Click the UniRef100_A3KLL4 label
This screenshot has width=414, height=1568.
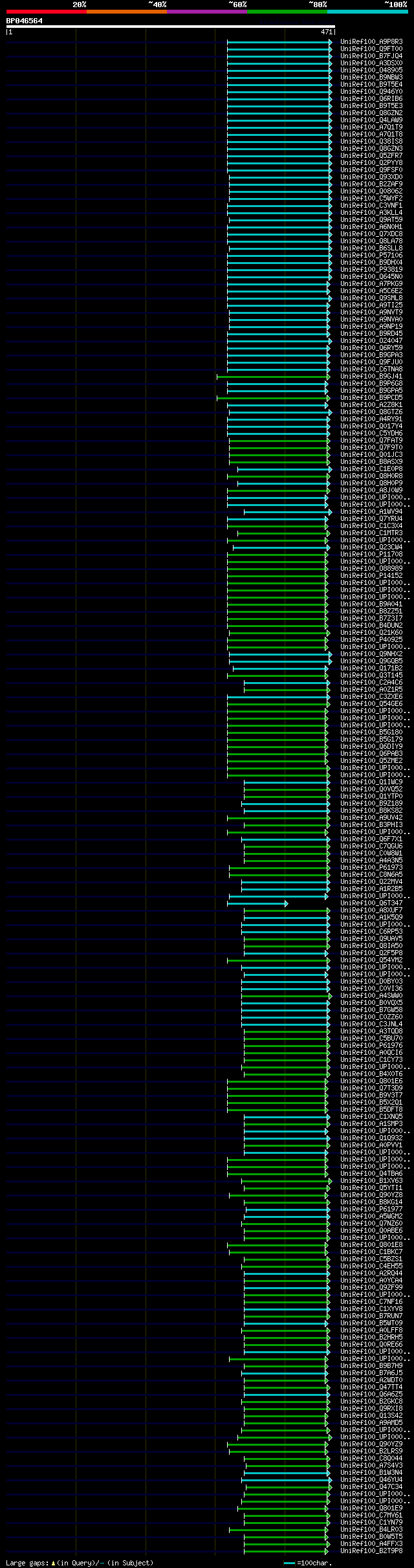click(x=371, y=213)
